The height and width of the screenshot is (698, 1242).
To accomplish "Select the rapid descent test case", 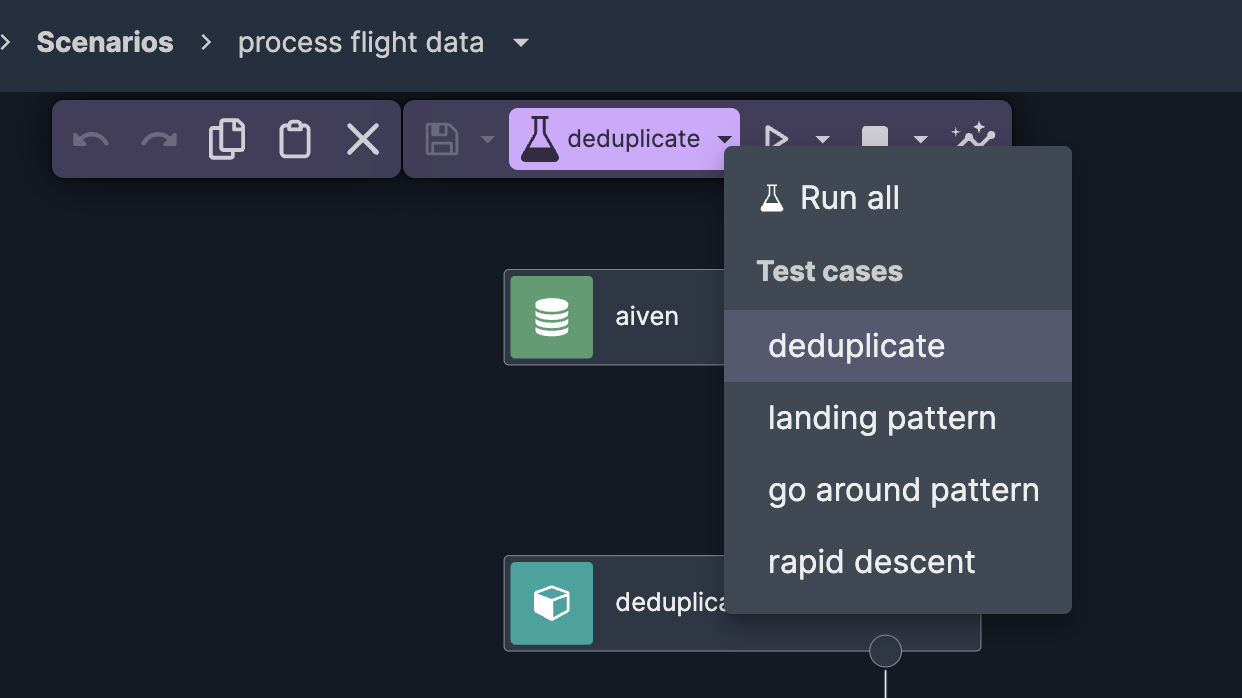I will tap(871, 561).
